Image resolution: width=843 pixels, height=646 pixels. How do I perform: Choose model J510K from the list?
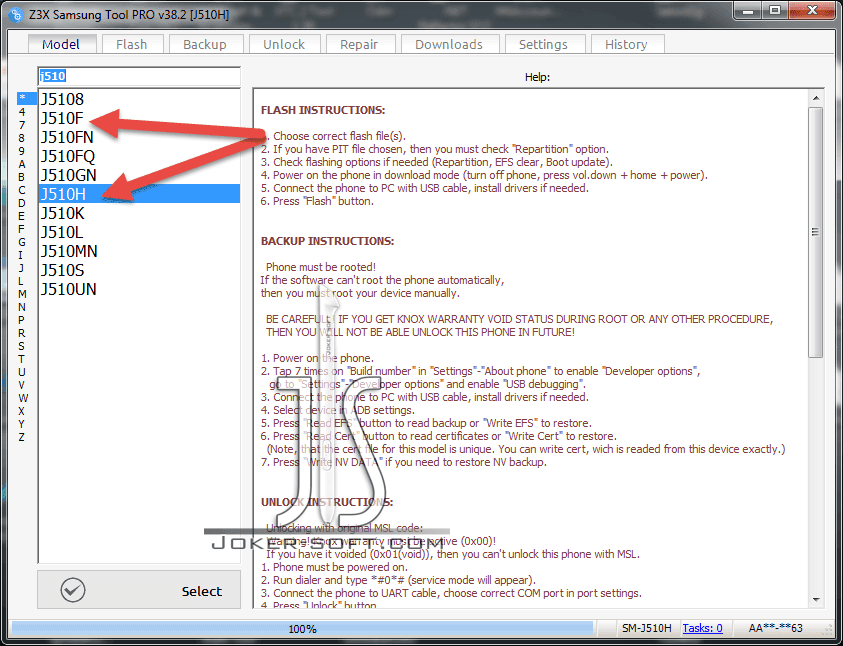click(x=139, y=213)
